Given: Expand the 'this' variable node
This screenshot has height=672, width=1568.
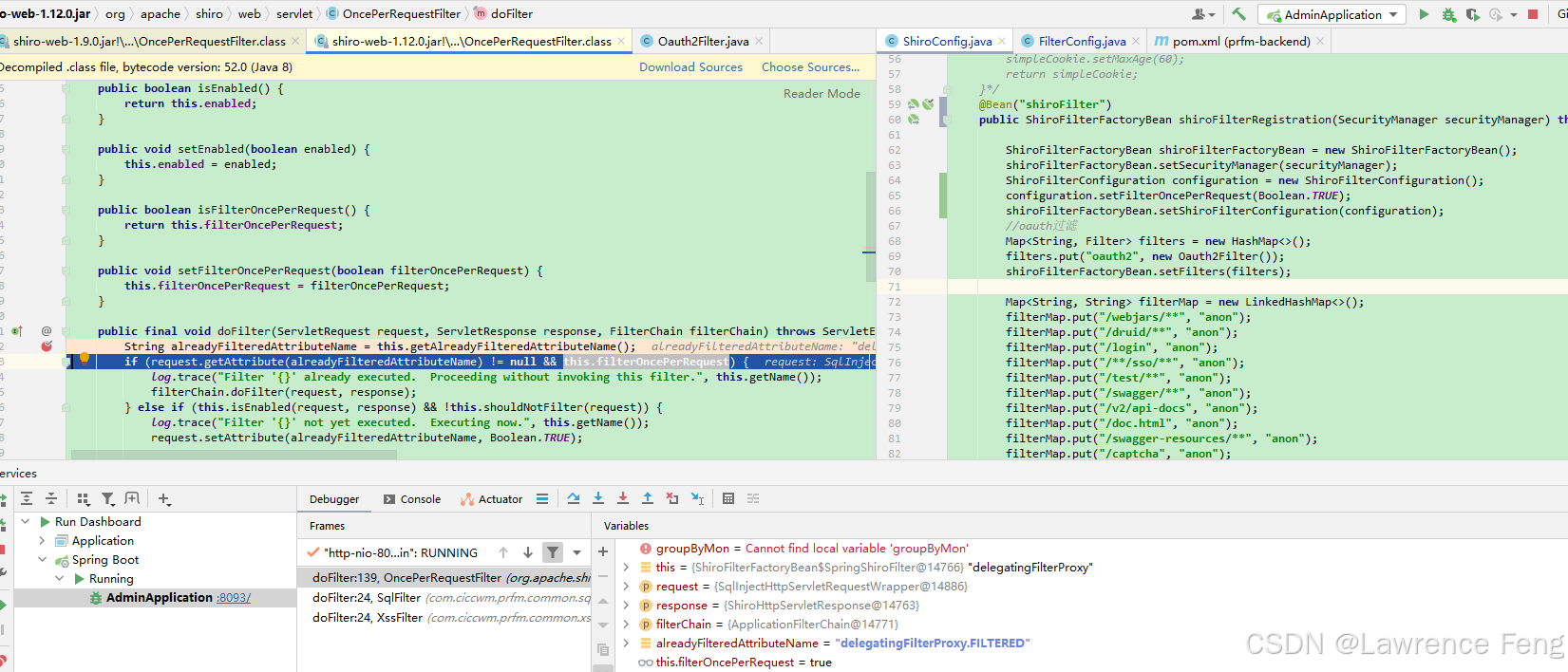Looking at the screenshot, I should click(626, 568).
